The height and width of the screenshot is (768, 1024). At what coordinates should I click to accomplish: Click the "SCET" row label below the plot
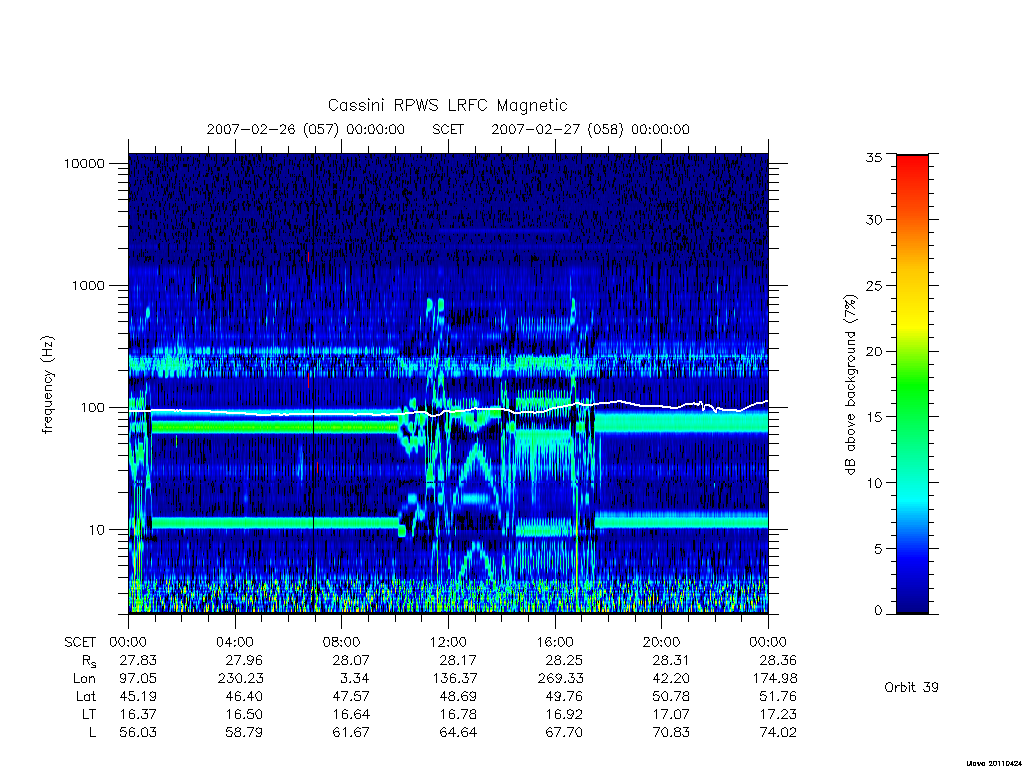tap(80, 643)
